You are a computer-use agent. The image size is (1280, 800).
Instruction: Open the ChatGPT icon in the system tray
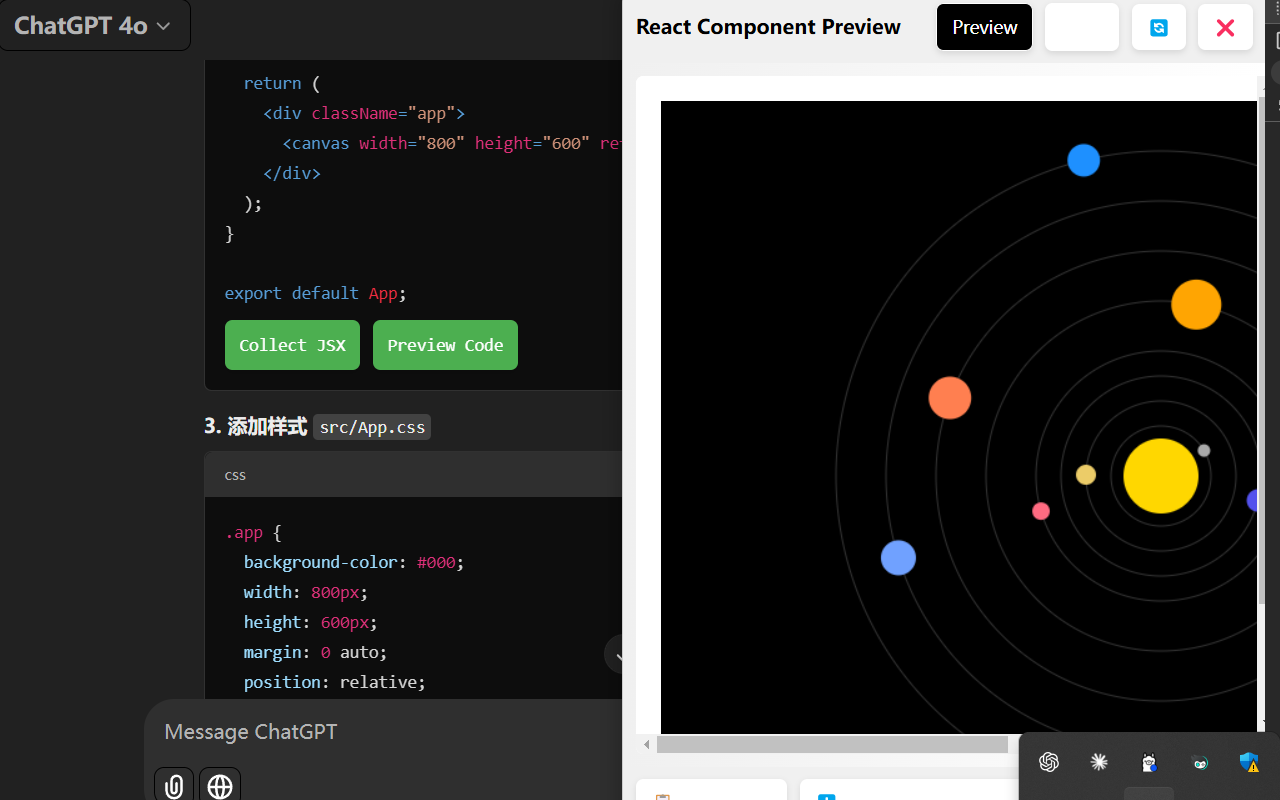tap(1049, 762)
